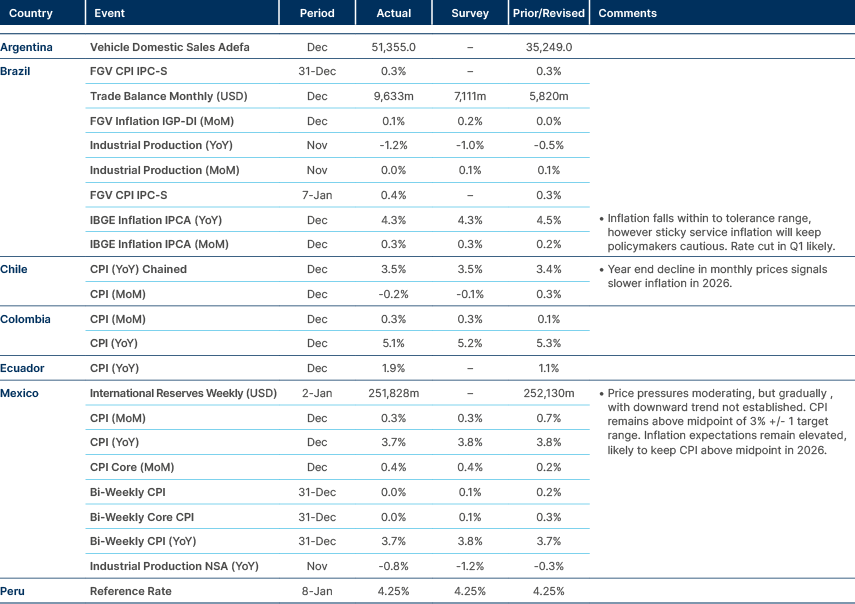Click the Actual column header
Viewport: 855px width, 604px height.
coord(393,13)
